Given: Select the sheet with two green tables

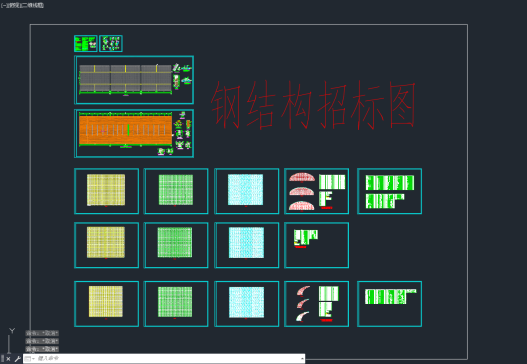Looking at the screenshot, I should click(390, 191).
